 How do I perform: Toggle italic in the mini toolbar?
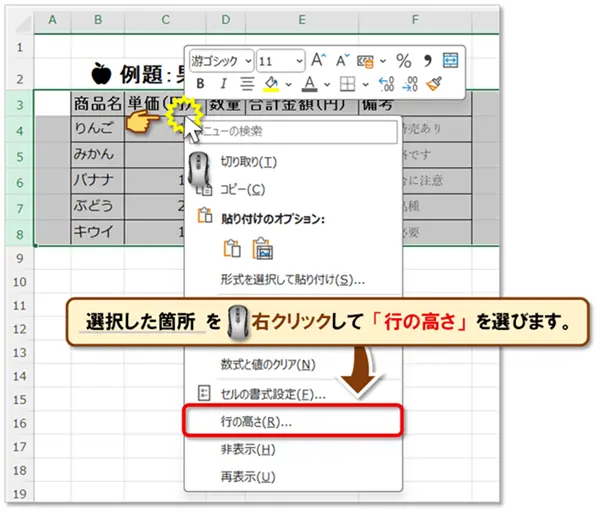(x=223, y=83)
